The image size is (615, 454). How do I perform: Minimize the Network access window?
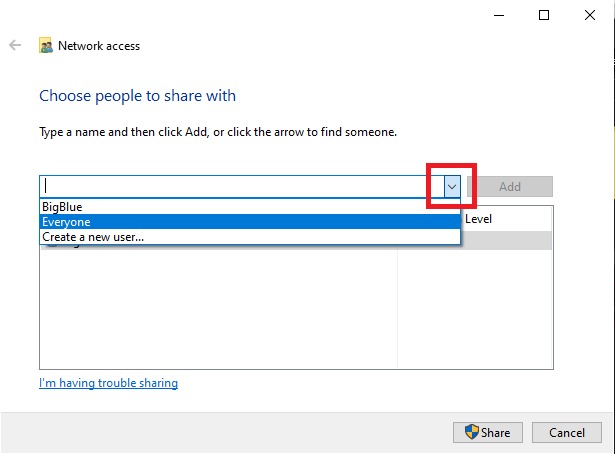pos(497,15)
